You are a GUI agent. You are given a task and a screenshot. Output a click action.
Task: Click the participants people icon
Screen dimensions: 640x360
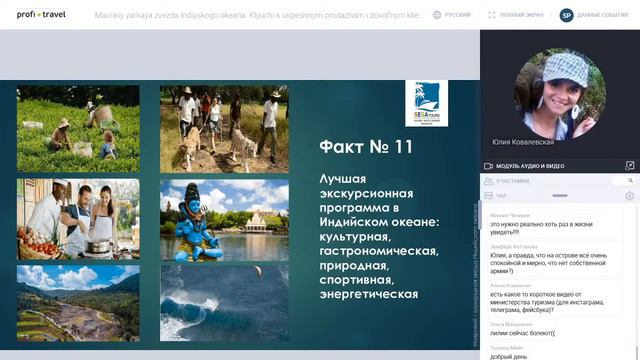click(488, 181)
